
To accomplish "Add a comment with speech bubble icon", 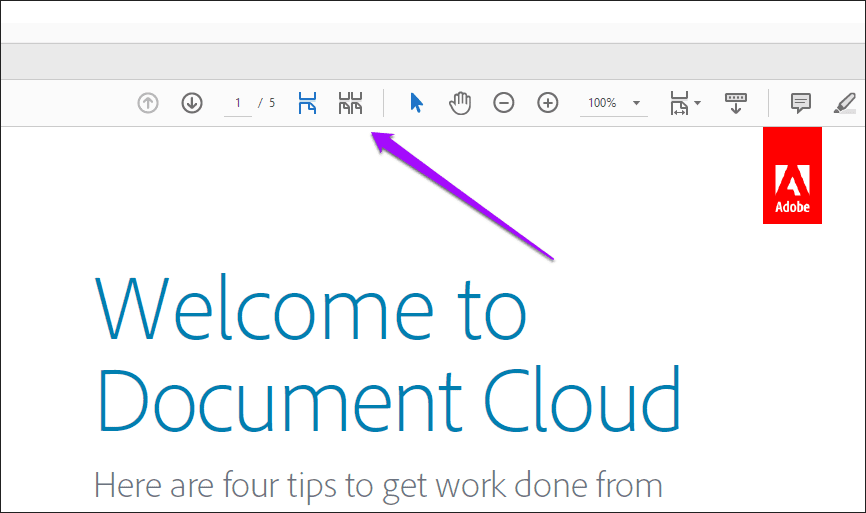I will pyautogui.click(x=800, y=103).
